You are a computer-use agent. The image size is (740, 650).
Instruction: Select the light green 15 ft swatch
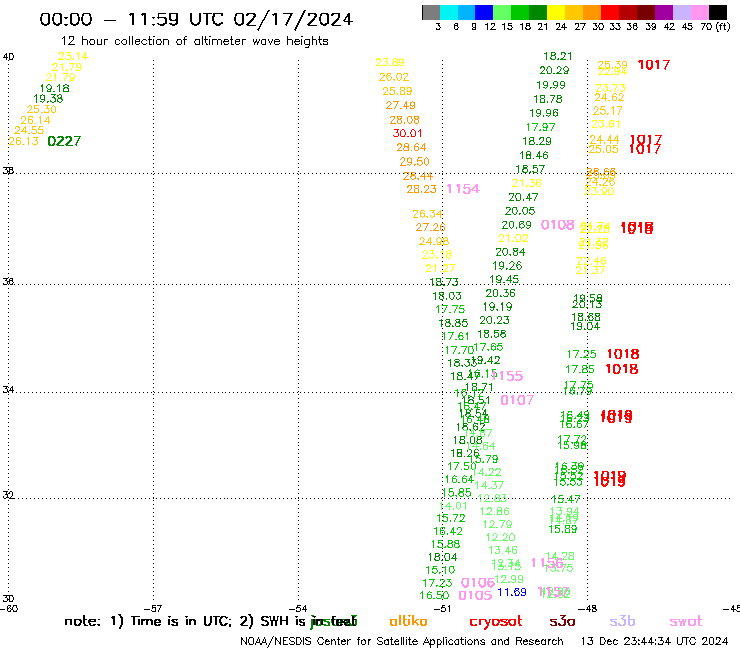[502, 12]
